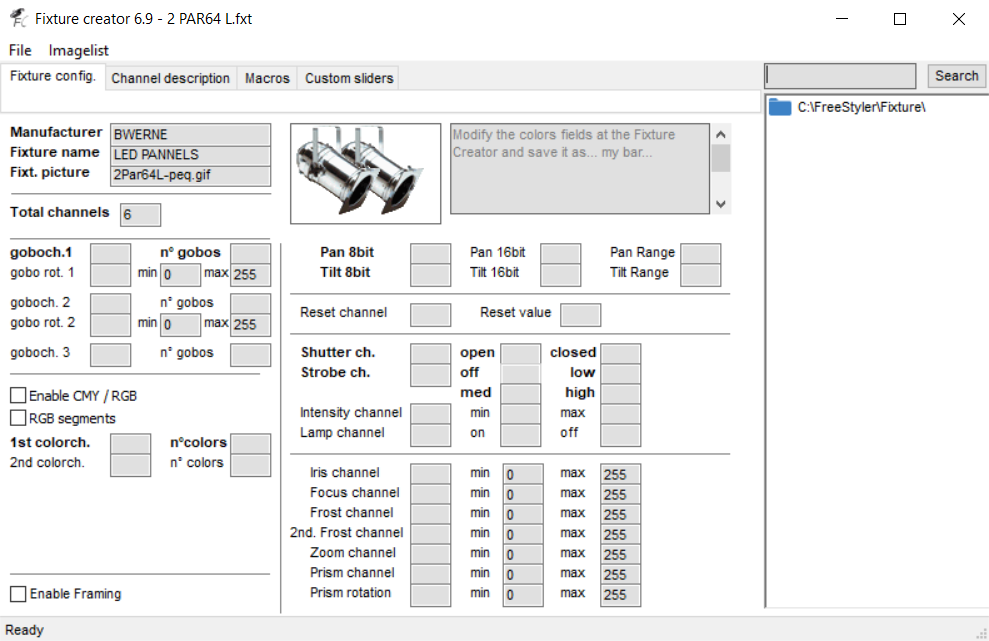989x641 pixels.
Task: Switch to the Macros tab
Action: (266, 77)
